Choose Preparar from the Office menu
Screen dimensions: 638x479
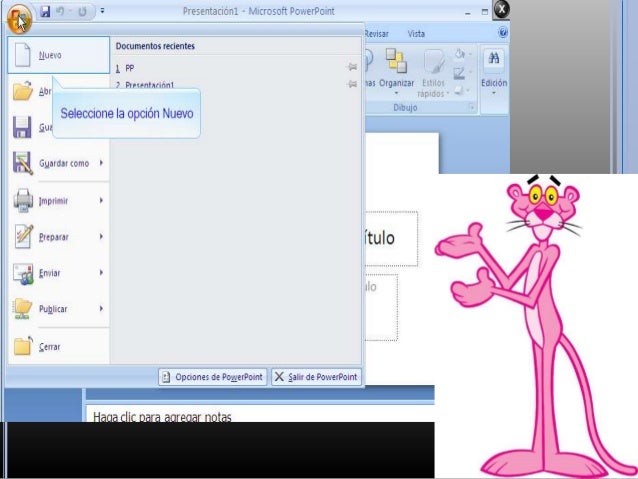tap(59, 237)
